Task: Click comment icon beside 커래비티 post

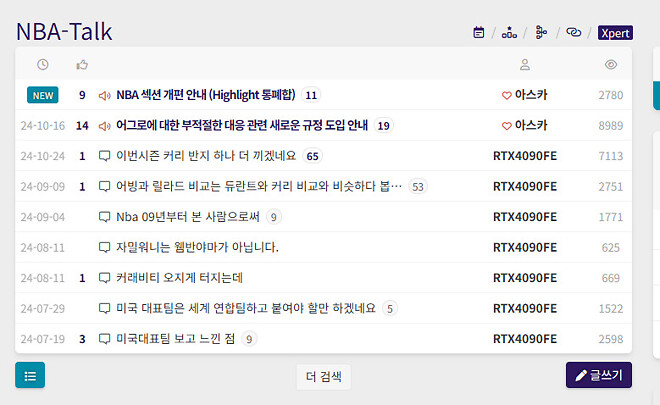Action: [104, 278]
